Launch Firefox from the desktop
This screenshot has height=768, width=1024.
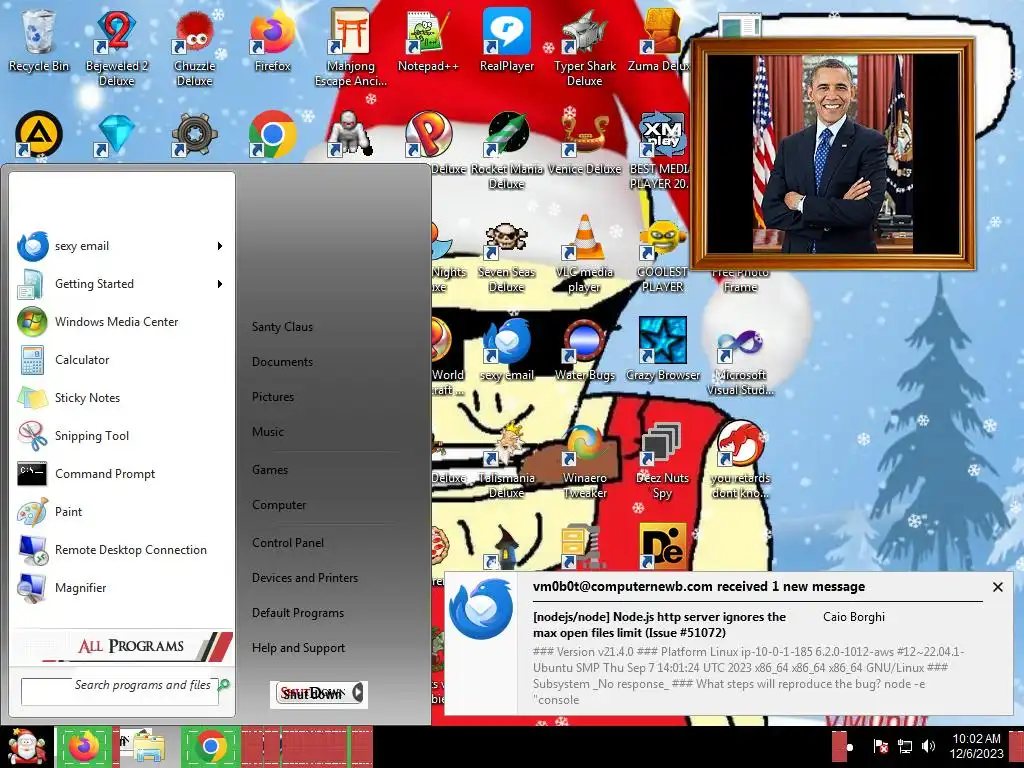(272, 40)
